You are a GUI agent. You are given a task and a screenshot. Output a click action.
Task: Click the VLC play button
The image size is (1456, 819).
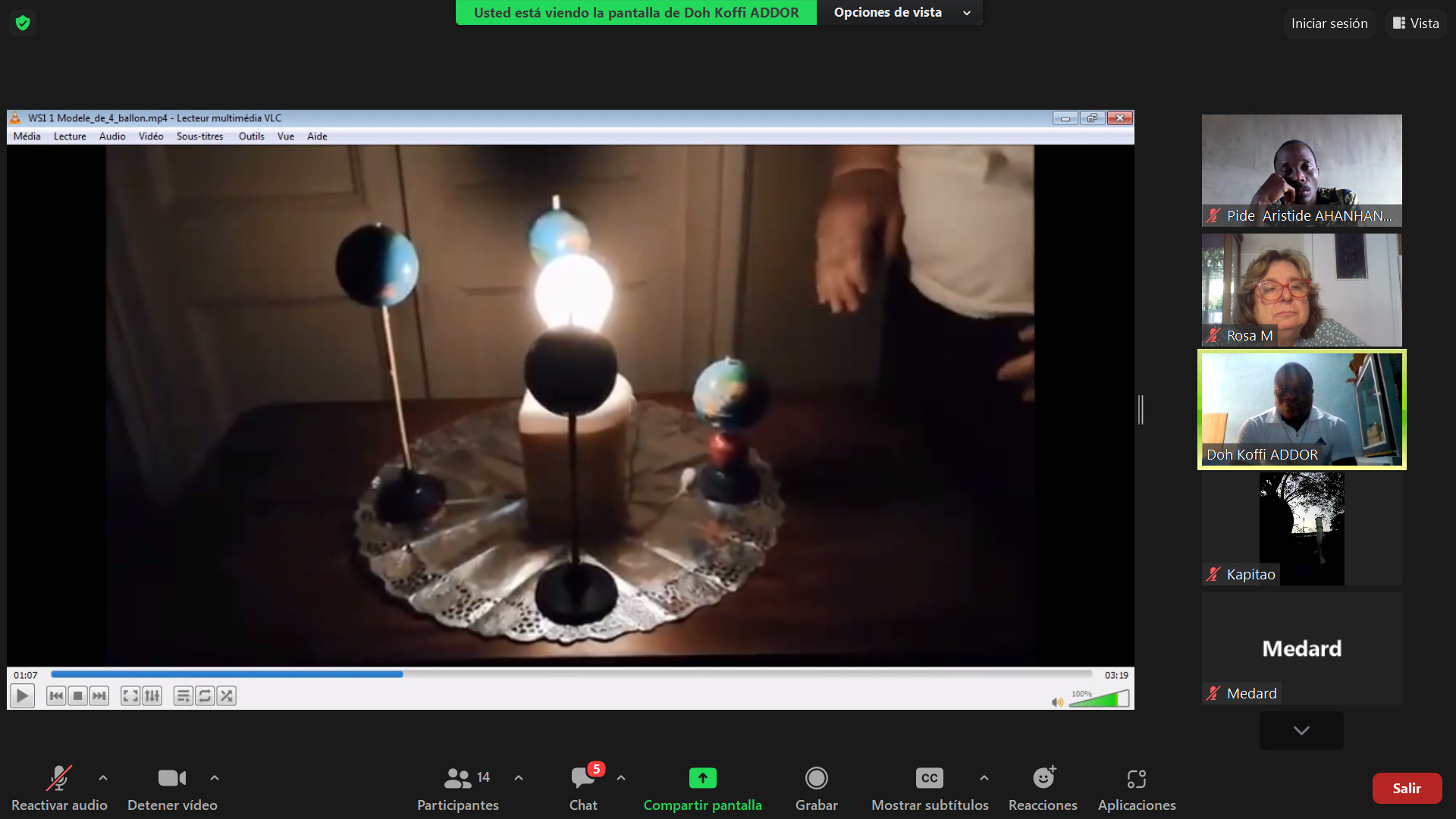pyautogui.click(x=23, y=695)
